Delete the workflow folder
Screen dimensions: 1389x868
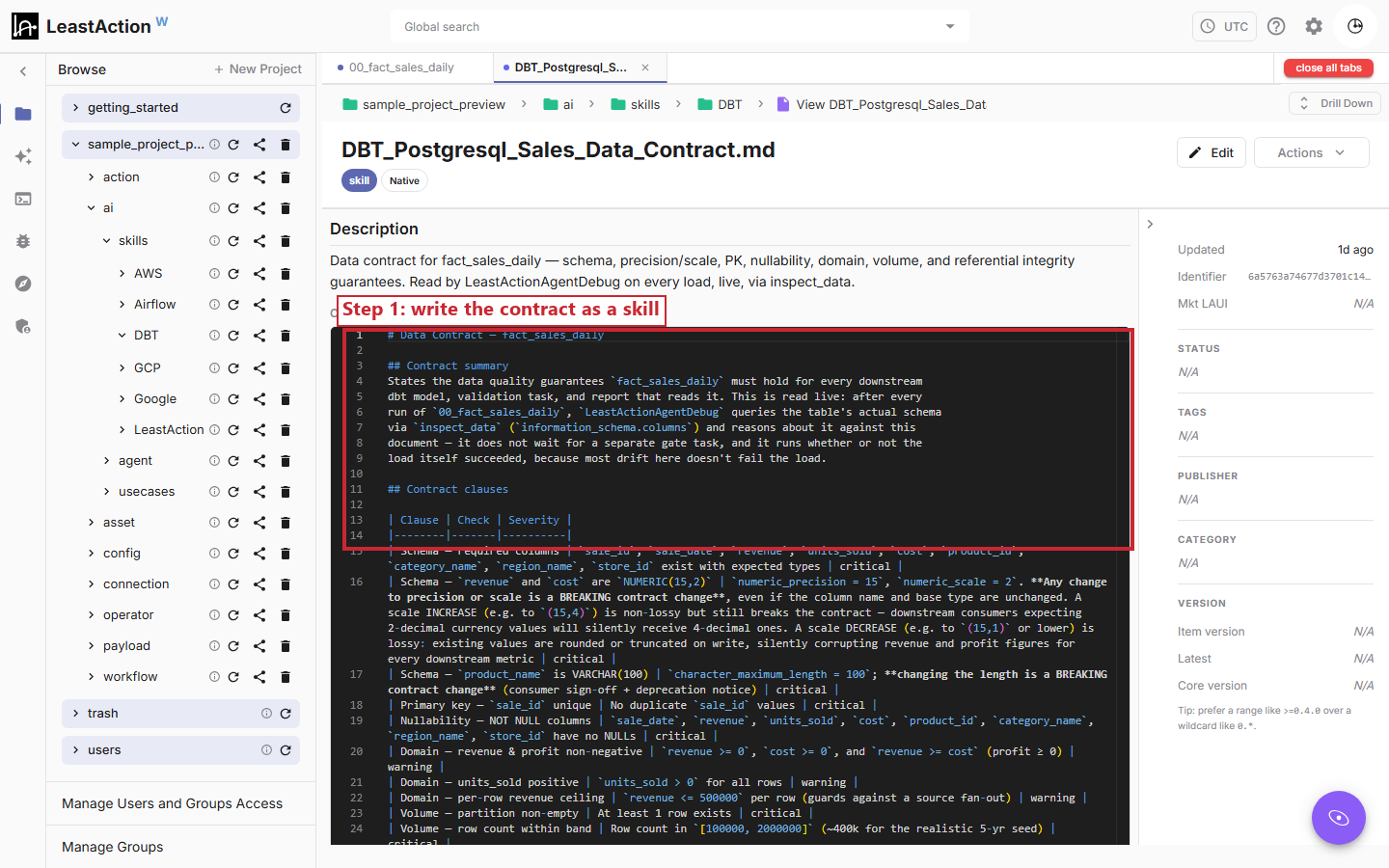(286, 677)
